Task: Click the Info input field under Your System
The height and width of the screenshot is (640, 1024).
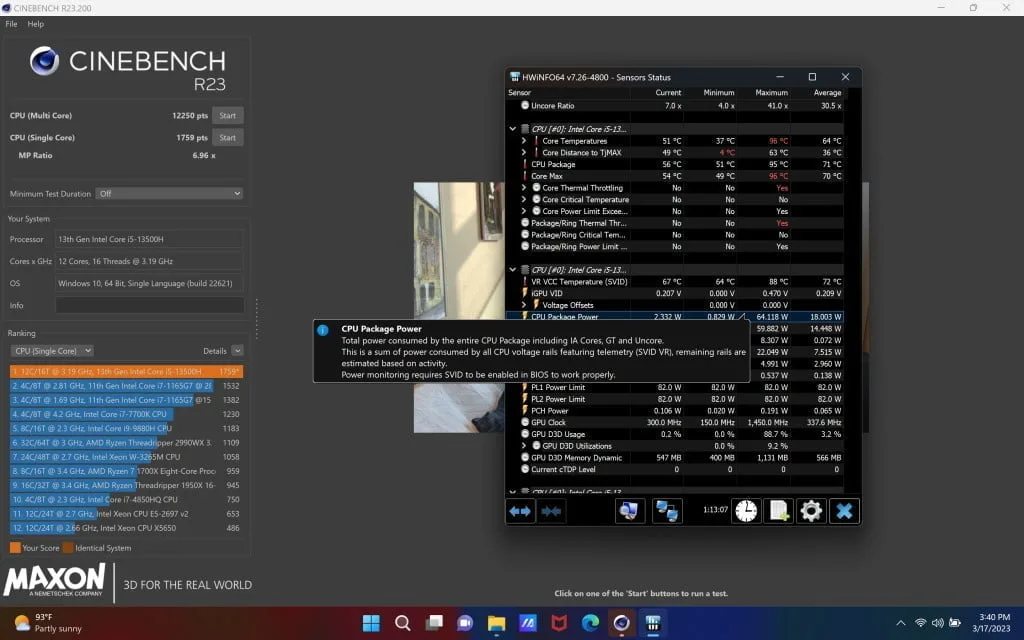Action: click(x=150, y=305)
